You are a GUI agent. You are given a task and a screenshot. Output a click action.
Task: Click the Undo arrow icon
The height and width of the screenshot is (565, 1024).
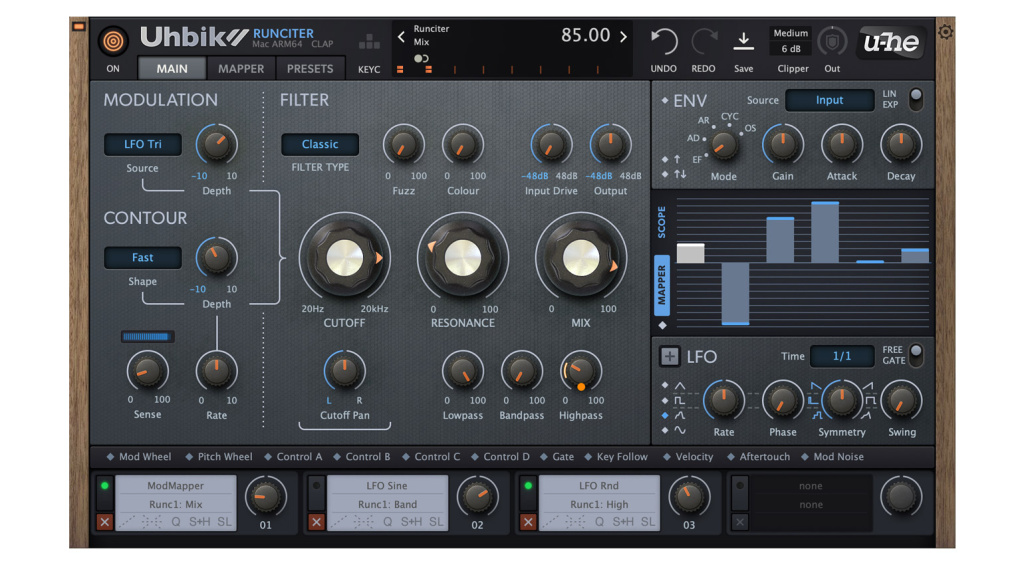pos(664,42)
